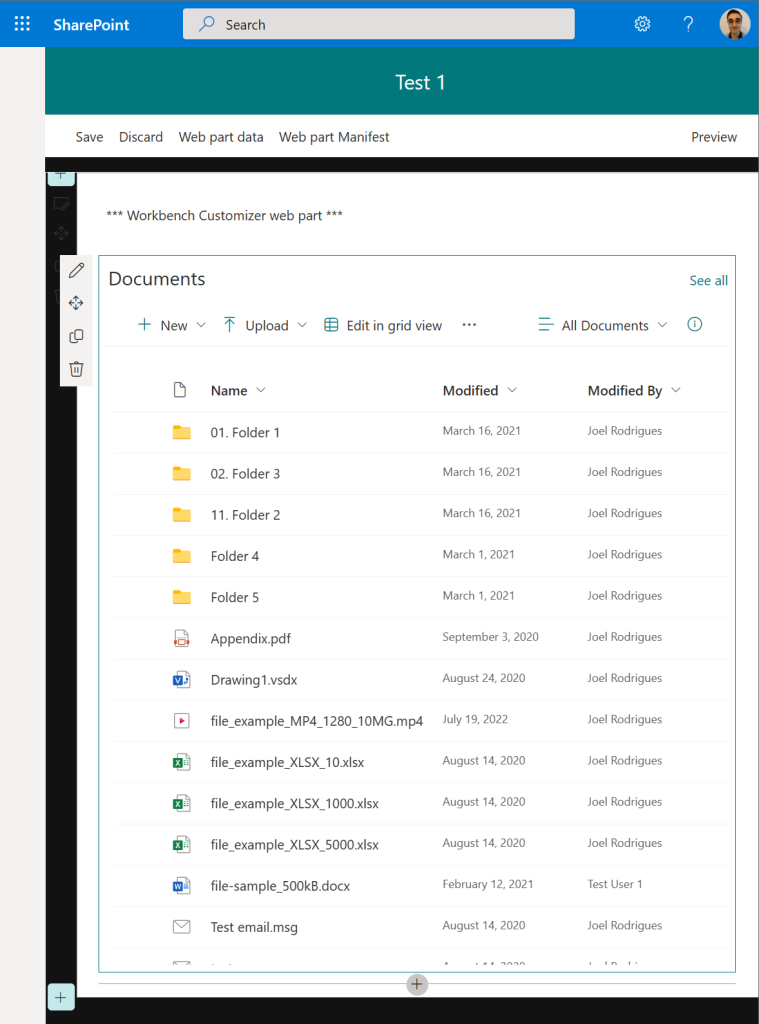Click the move web part icon
This screenshot has width=759, height=1024.
tap(76, 303)
